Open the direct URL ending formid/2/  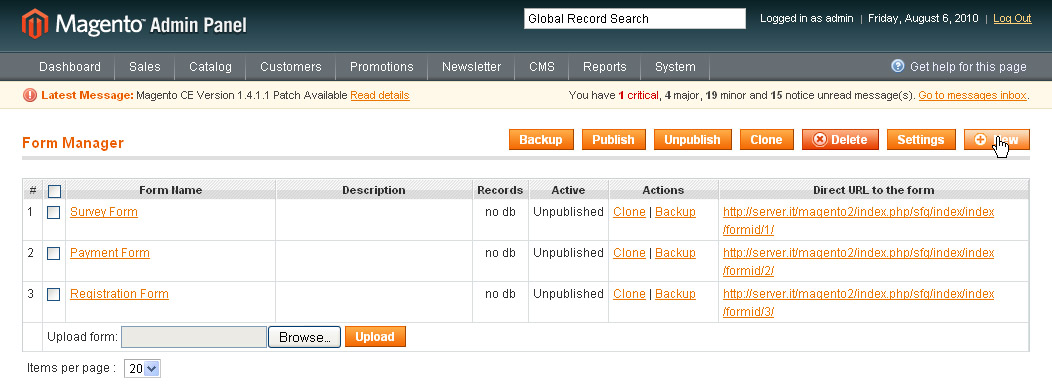pos(859,262)
